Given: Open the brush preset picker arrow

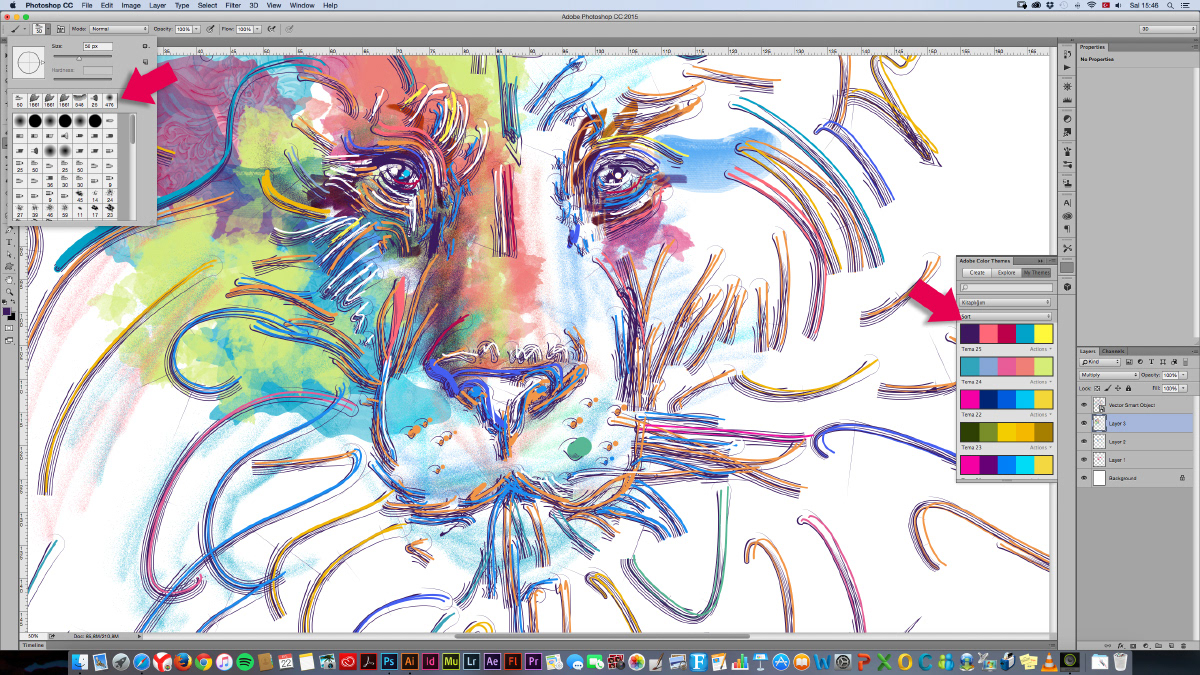Looking at the screenshot, I should pyautogui.click(x=48, y=29).
